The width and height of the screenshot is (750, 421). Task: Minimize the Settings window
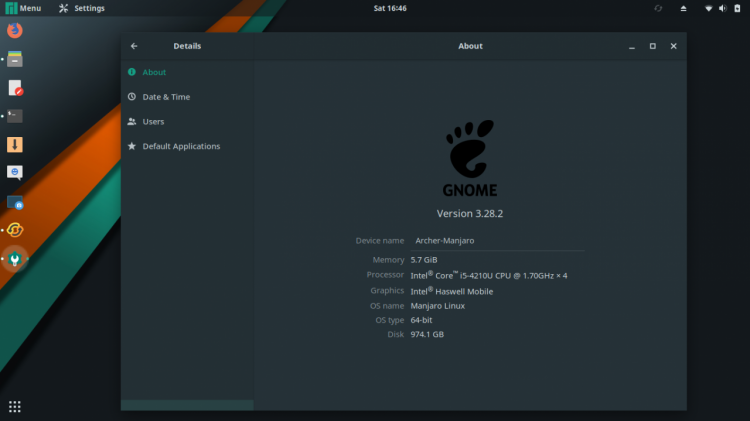point(632,46)
